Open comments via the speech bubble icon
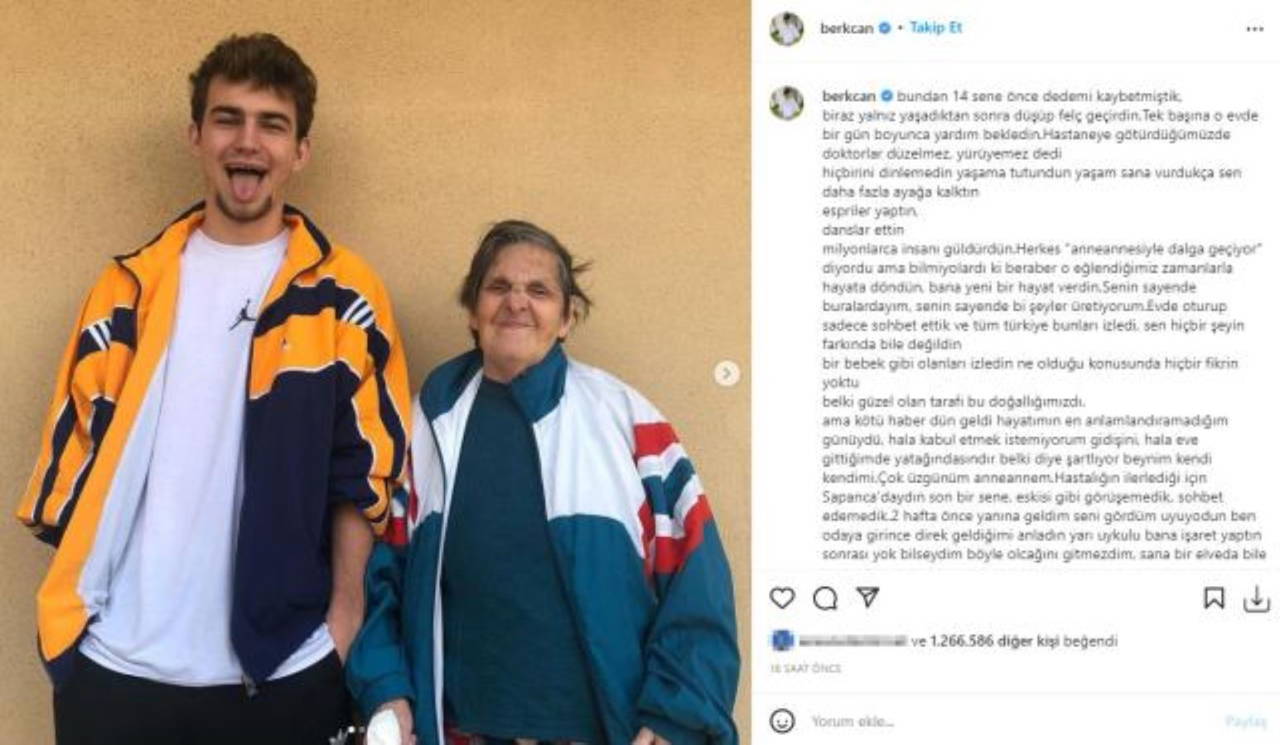The height and width of the screenshot is (745, 1280). (825, 598)
